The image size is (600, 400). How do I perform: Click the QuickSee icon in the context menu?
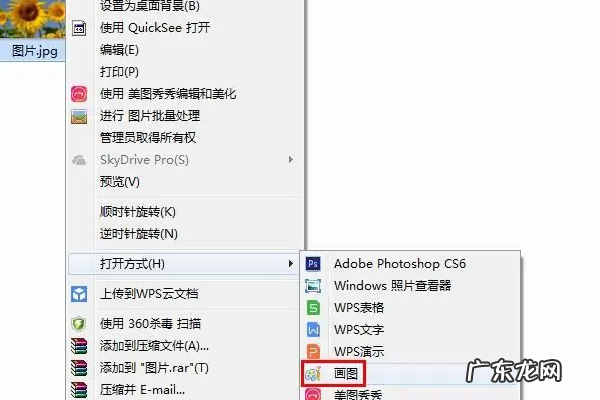pos(79,28)
